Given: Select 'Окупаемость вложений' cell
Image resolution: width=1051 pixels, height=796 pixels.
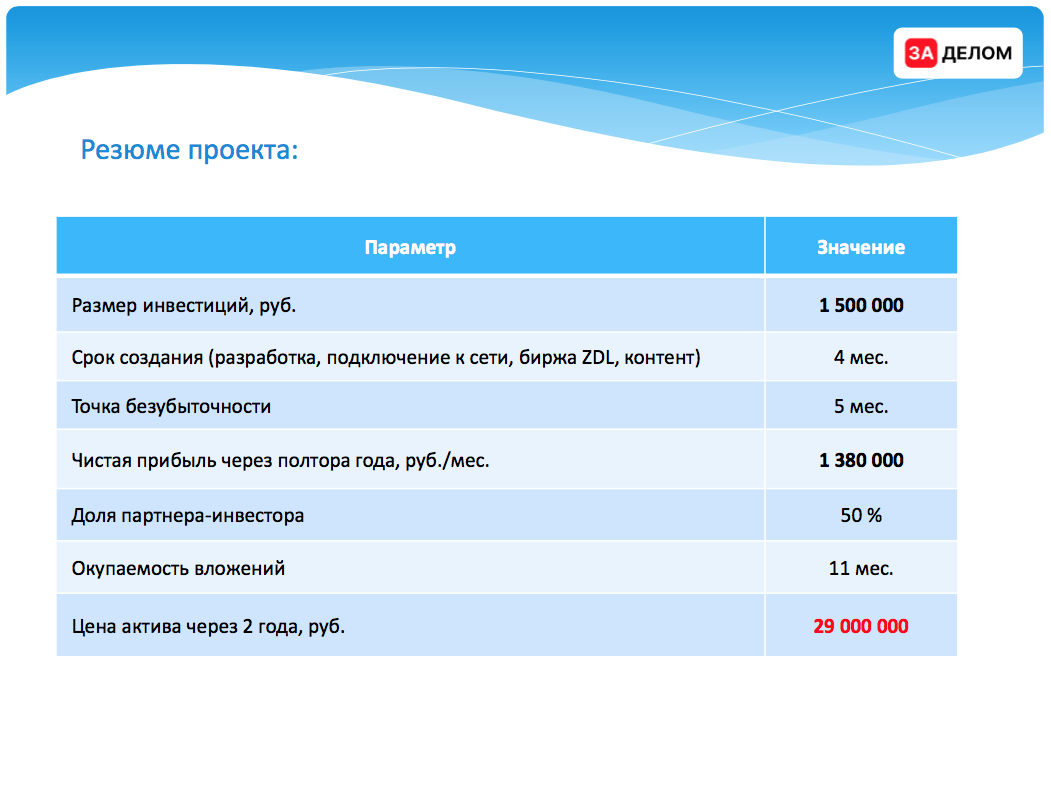Looking at the screenshot, I should coord(410,568).
